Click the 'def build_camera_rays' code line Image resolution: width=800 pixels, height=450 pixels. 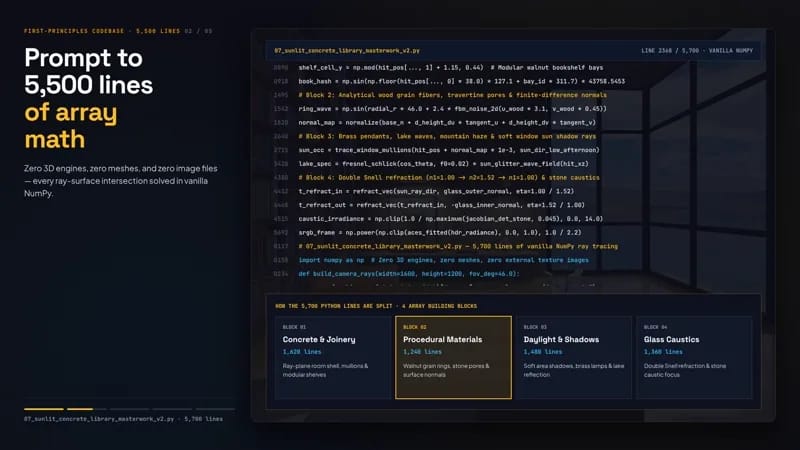[409, 274]
